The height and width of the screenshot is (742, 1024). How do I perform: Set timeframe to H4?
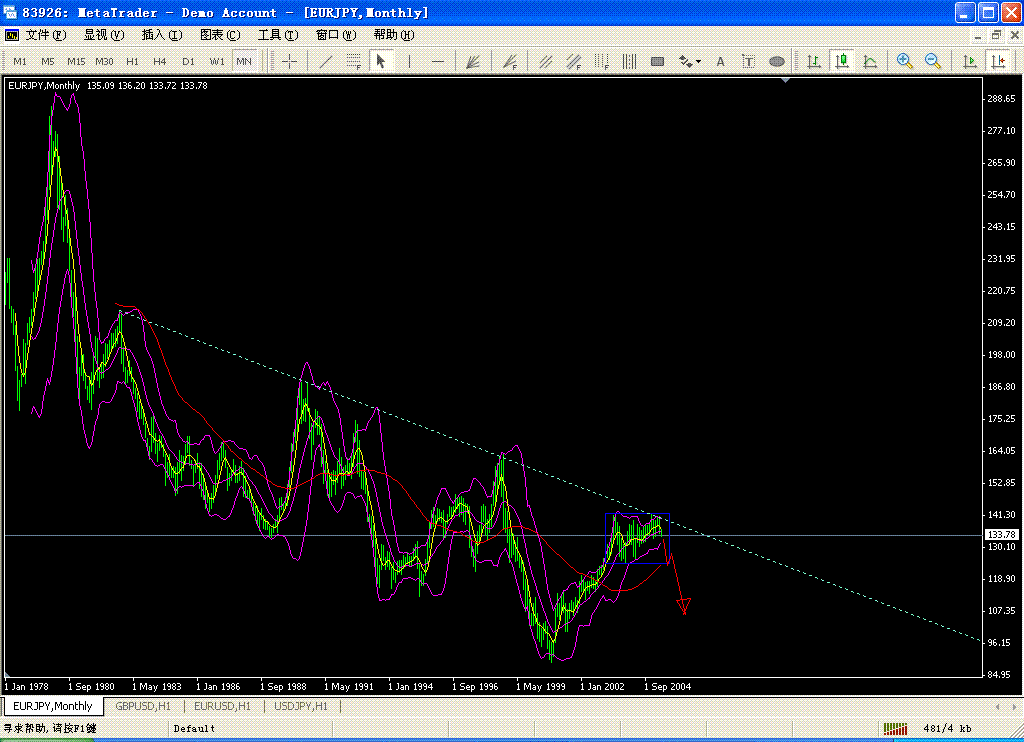click(x=160, y=61)
